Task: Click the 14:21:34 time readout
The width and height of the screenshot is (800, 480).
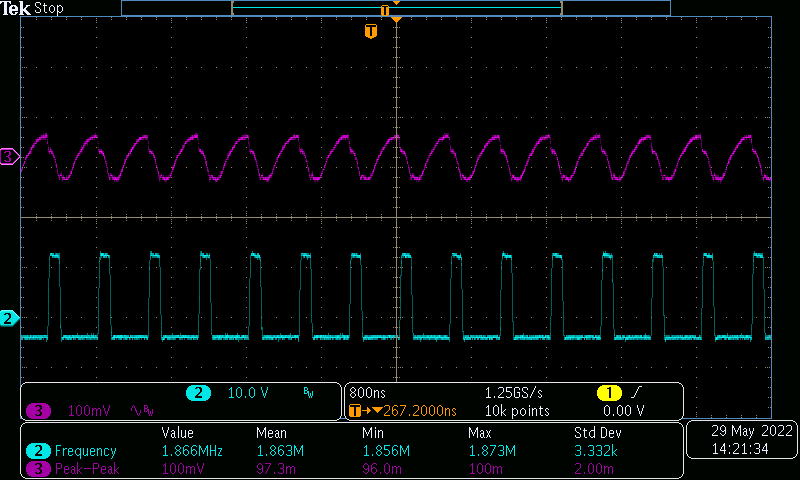Action: (740, 449)
